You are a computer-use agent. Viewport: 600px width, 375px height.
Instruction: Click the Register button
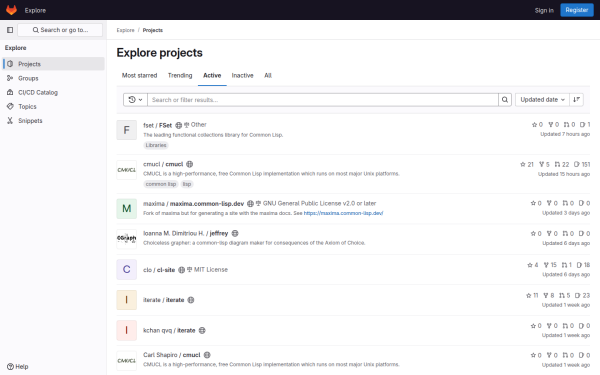click(x=577, y=10)
